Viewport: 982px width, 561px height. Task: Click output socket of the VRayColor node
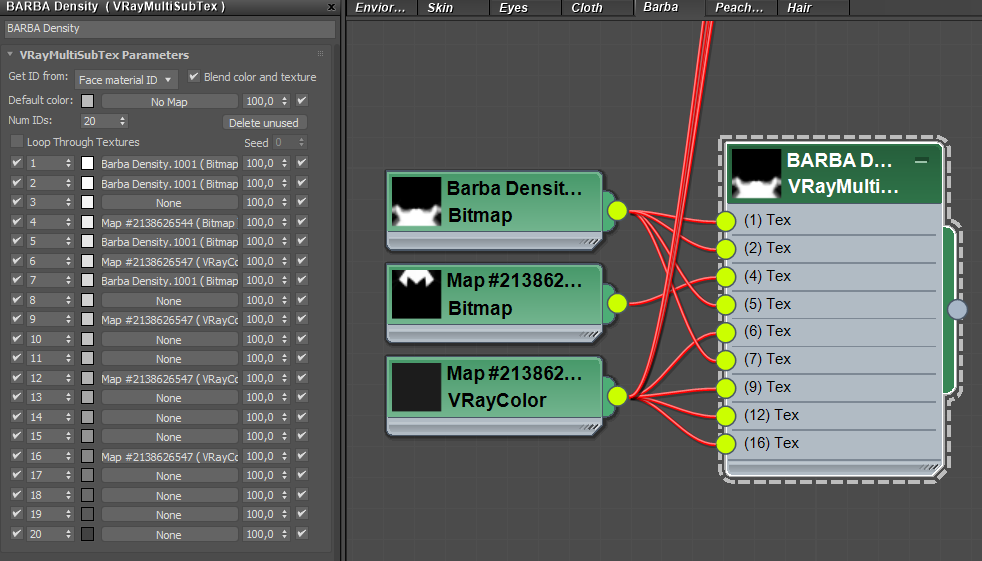[617, 397]
